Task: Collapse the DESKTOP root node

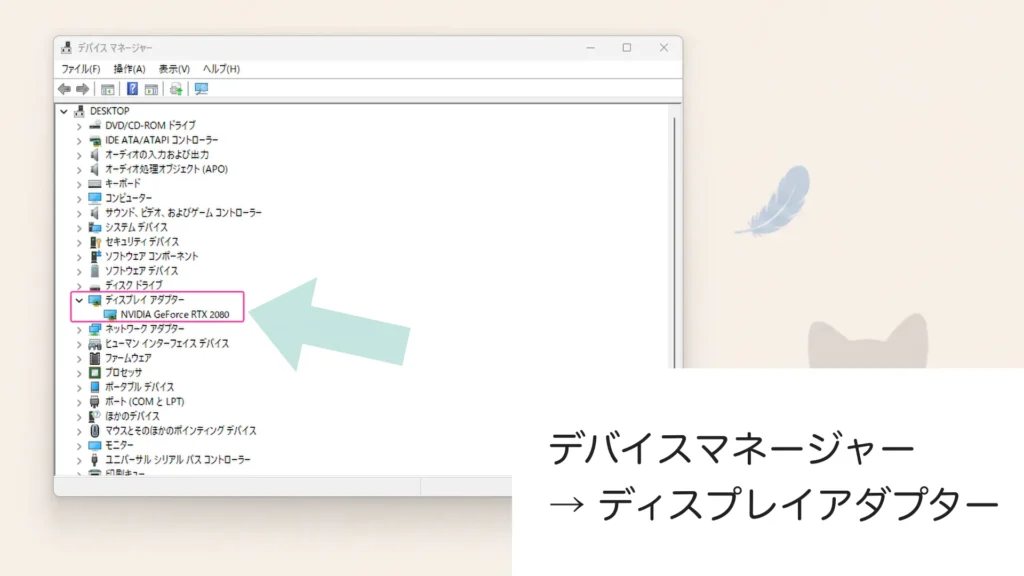Action: click(x=64, y=111)
